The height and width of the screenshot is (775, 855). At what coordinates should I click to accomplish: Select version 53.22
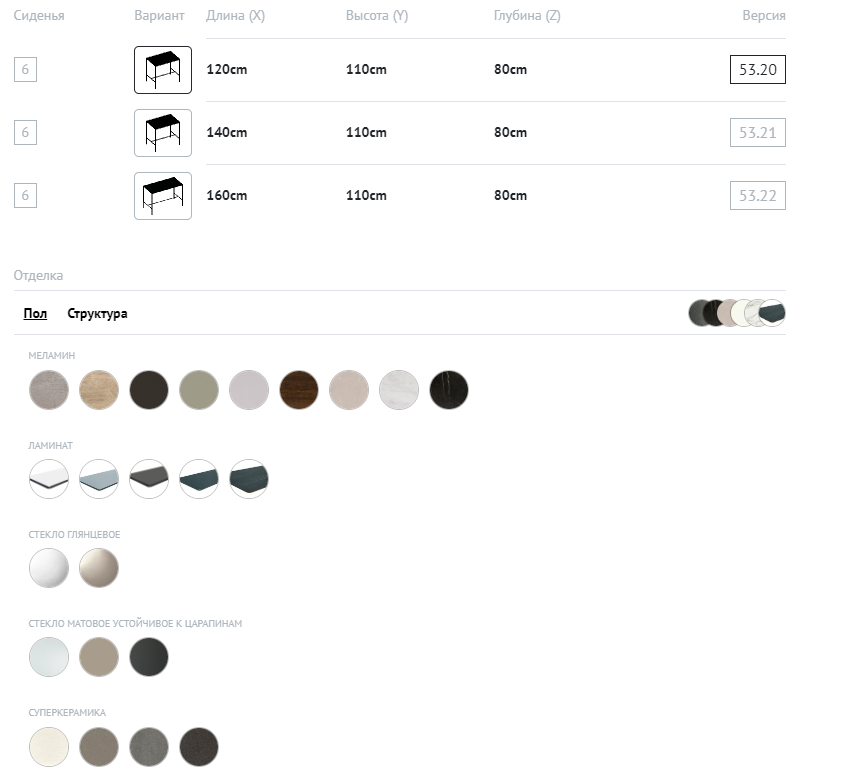pos(757,196)
